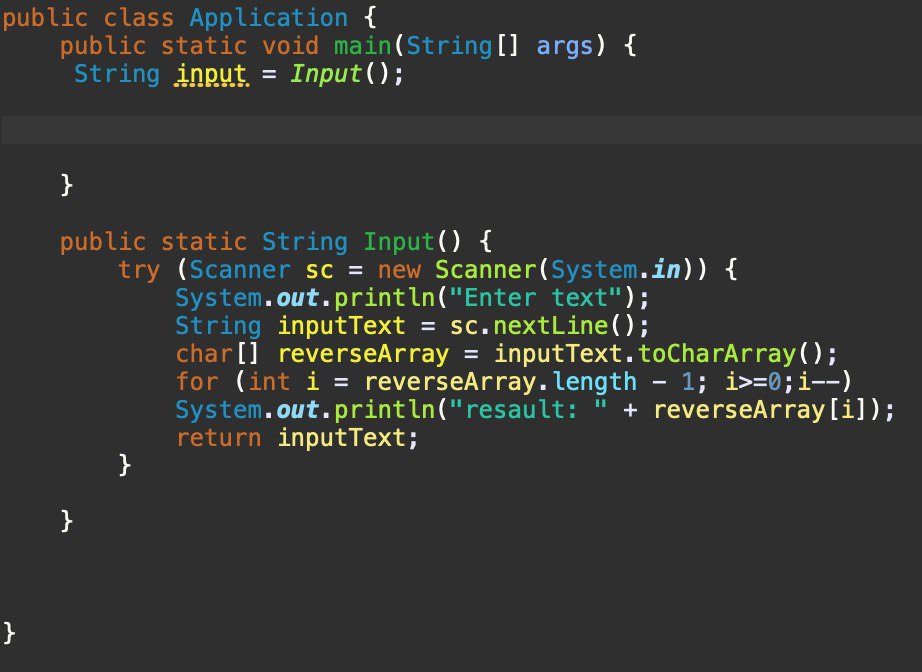Click the 'for' keyword
Screen dimensions: 922x672
coord(197,382)
